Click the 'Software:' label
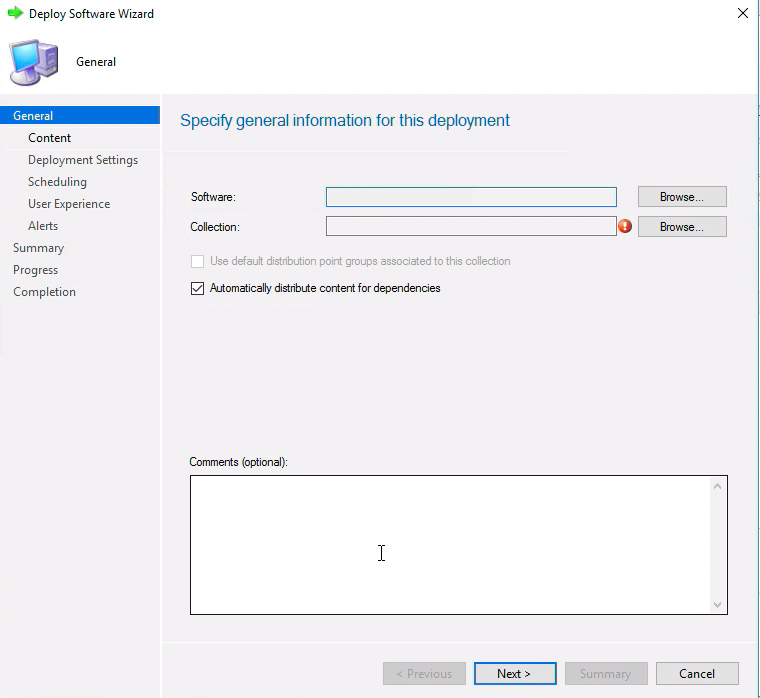Image resolution: width=760 pixels, height=698 pixels. pyautogui.click(x=213, y=197)
